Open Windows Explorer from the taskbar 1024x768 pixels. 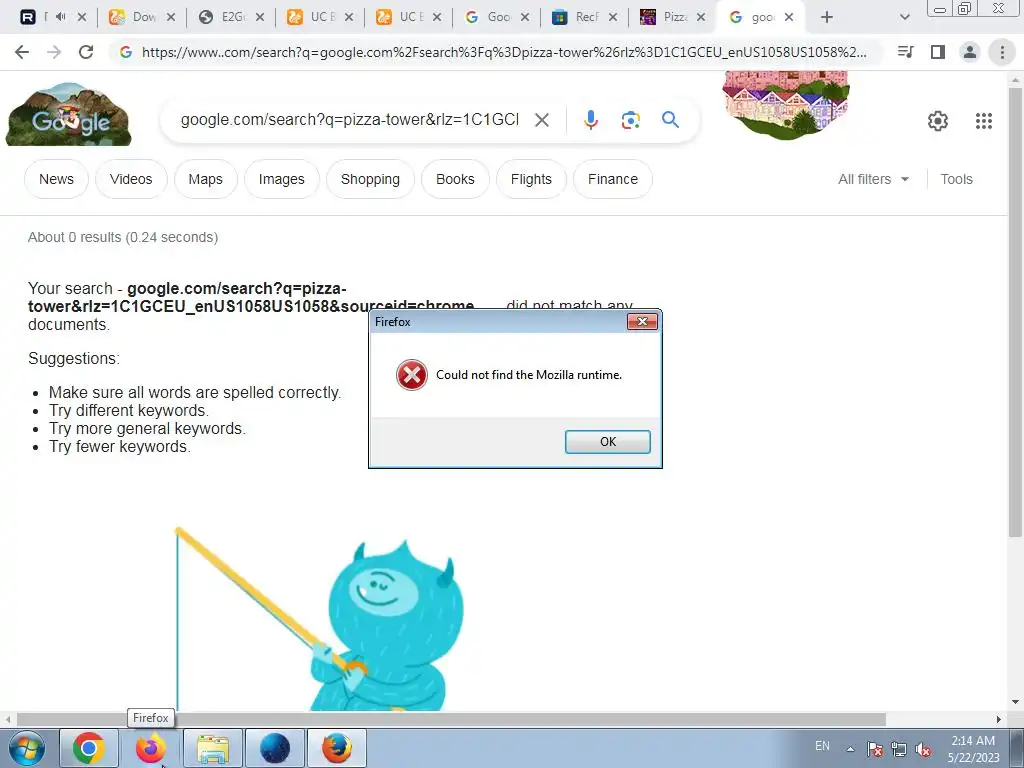[213, 748]
